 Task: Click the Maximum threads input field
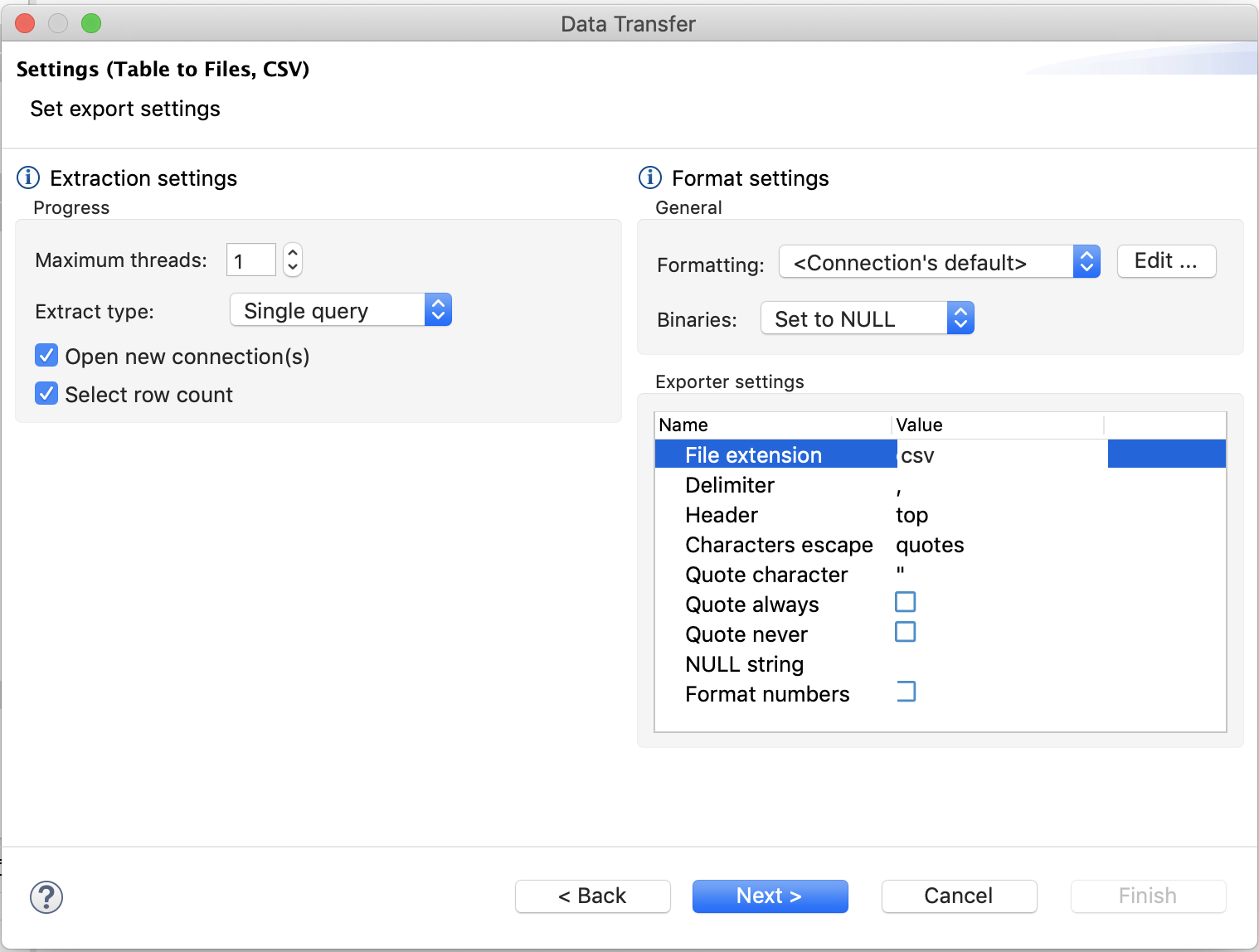tap(251, 260)
